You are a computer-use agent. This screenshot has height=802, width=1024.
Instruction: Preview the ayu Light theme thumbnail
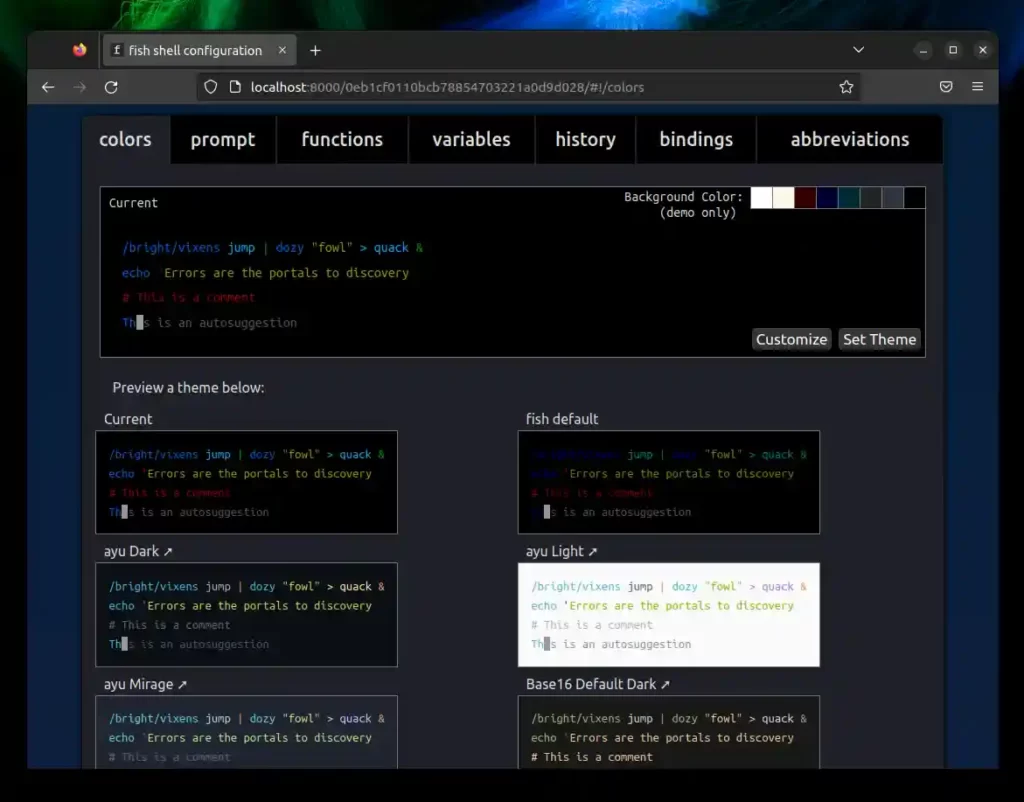coord(668,614)
